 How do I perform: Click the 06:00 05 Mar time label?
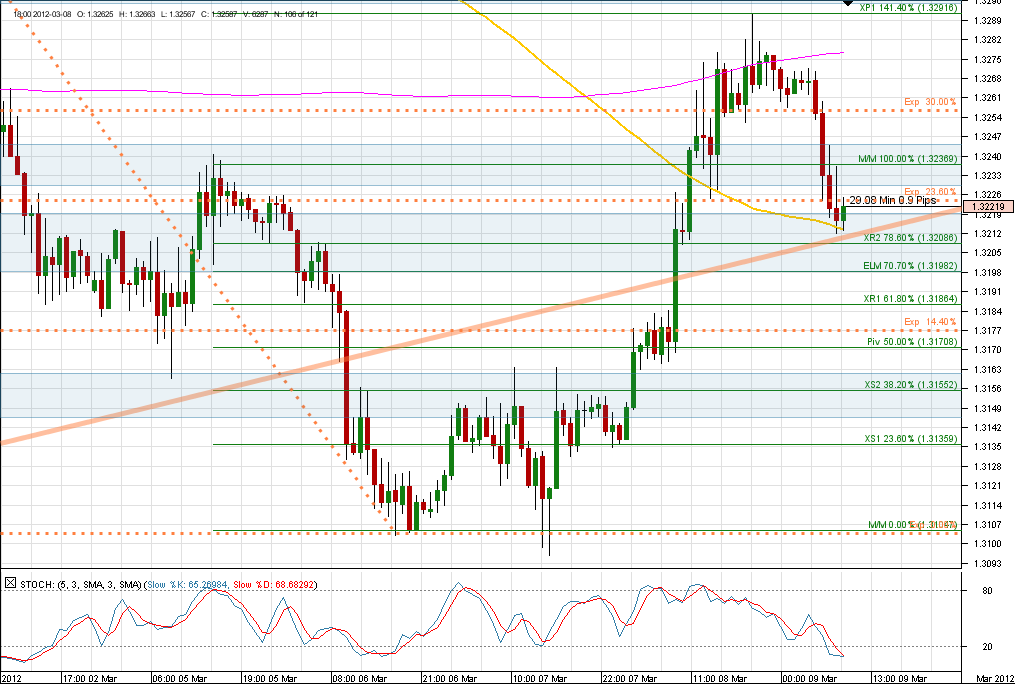click(x=179, y=678)
